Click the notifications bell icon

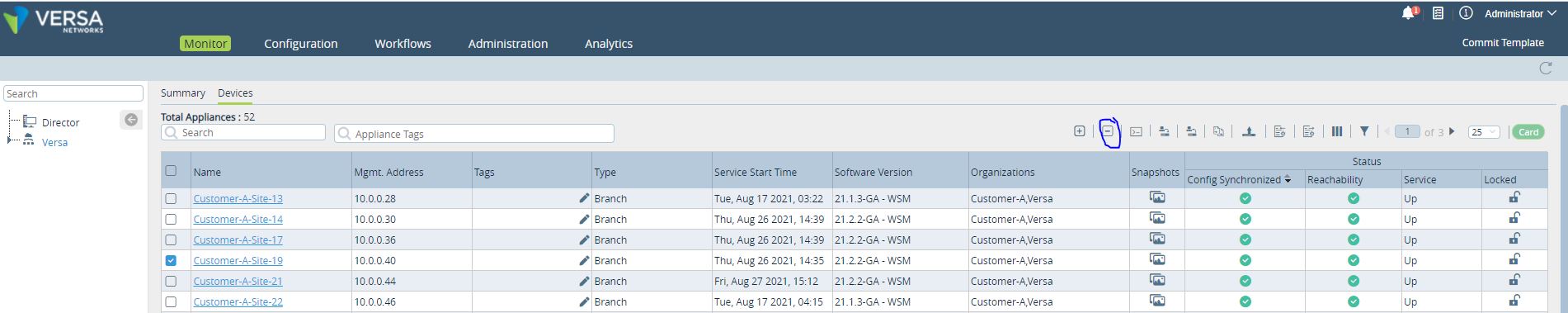[1408, 13]
